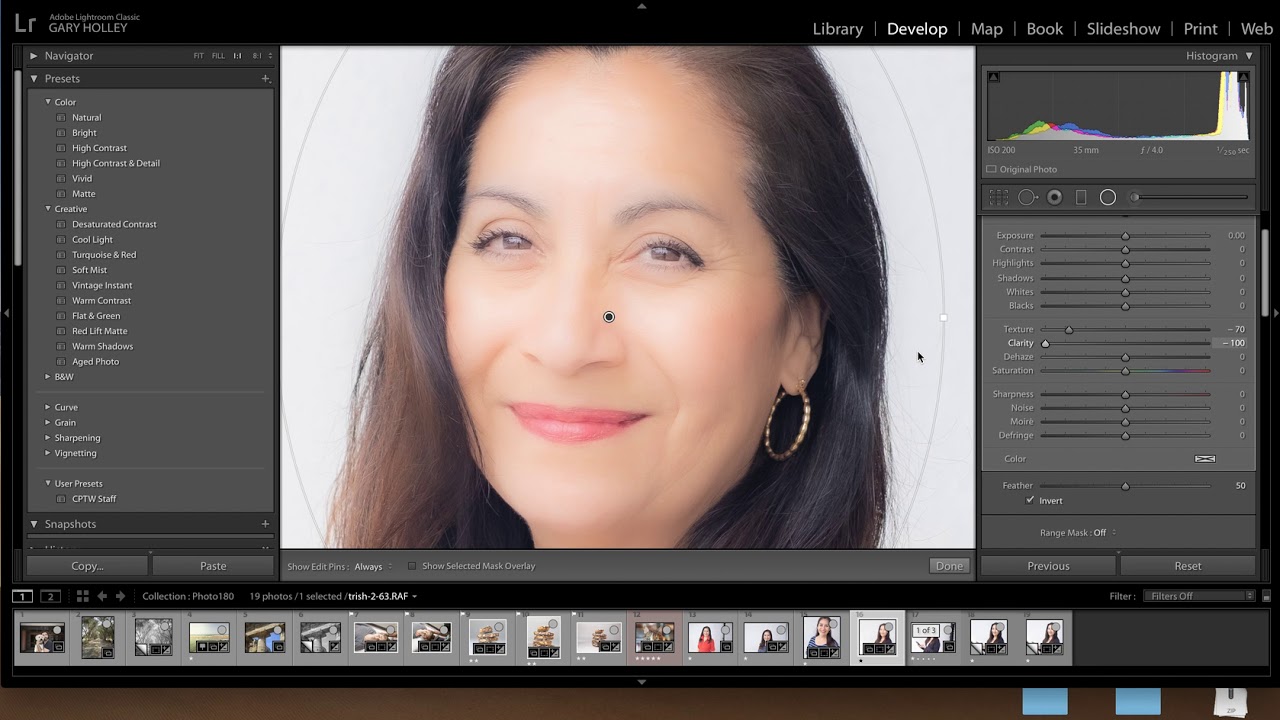
Task: Click the Copy... button
Action: (87, 566)
